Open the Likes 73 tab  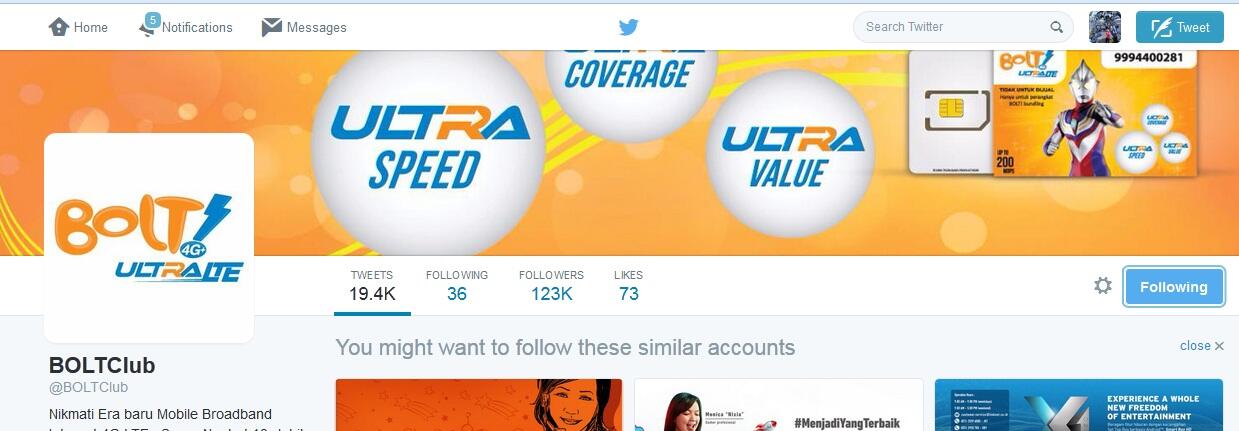pyautogui.click(x=628, y=286)
